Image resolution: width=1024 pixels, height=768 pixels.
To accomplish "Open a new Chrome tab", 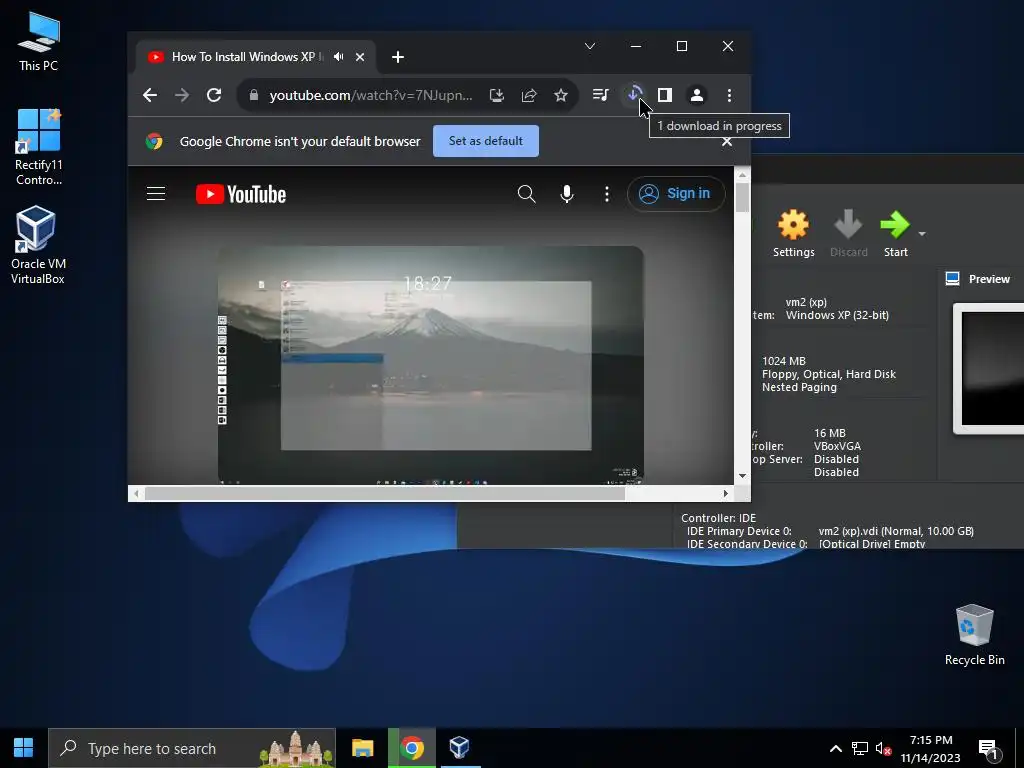I will click(x=398, y=57).
